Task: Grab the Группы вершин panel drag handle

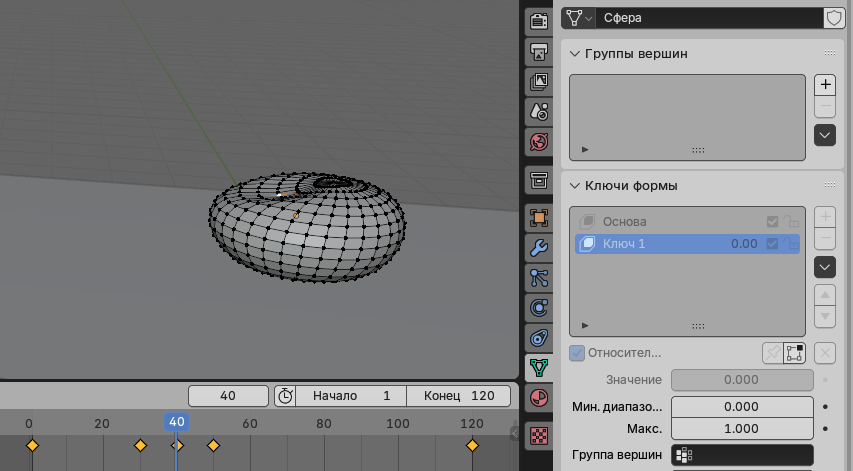Action: [x=830, y=53]
